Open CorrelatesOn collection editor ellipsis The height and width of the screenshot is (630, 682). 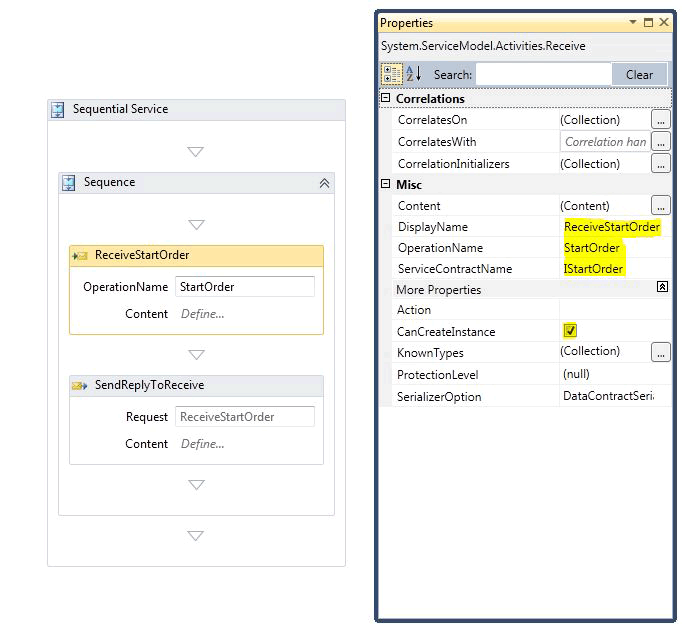pyautogui.click(x=661, y=119)
